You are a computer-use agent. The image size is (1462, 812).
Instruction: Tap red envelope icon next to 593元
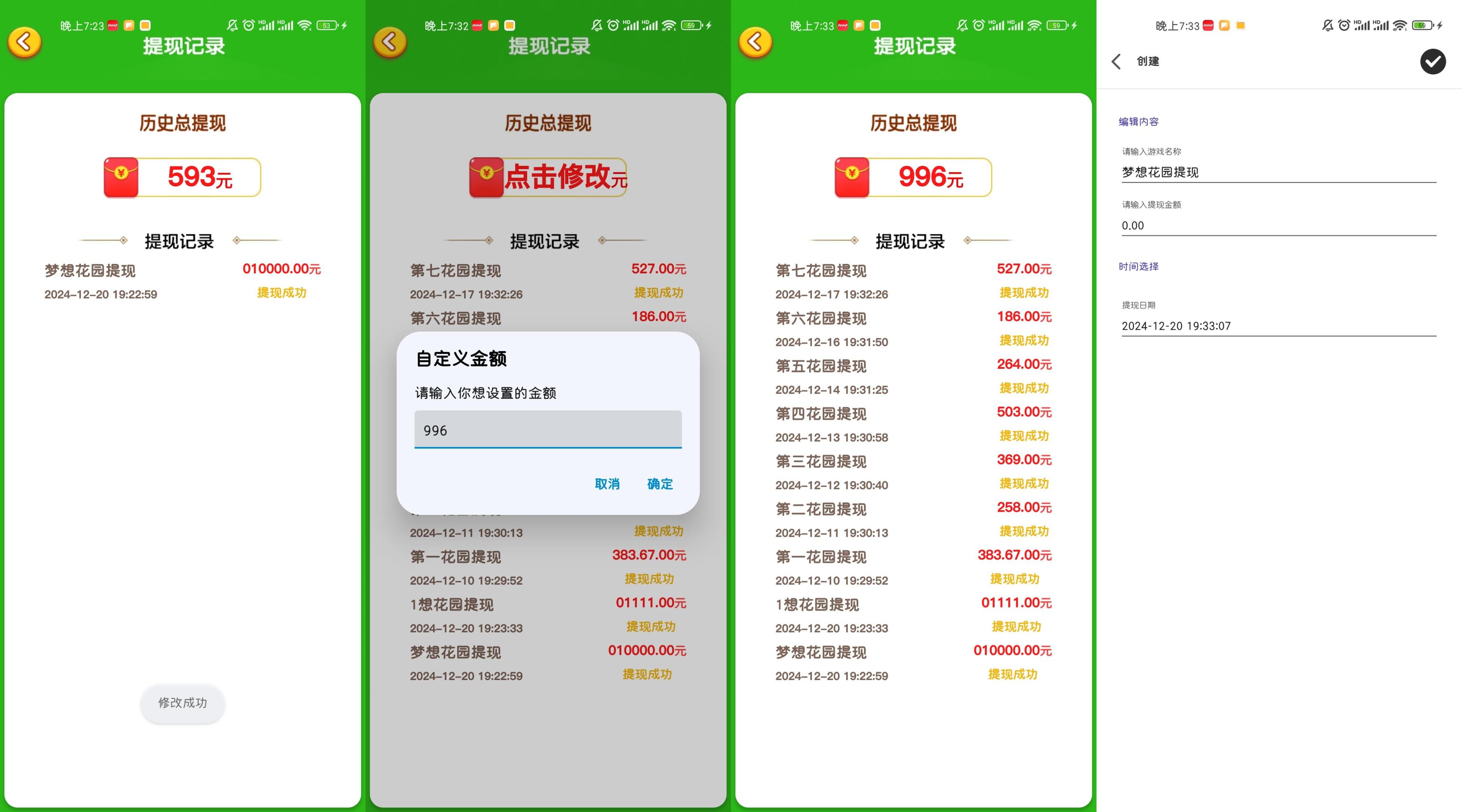pos(121,177)
